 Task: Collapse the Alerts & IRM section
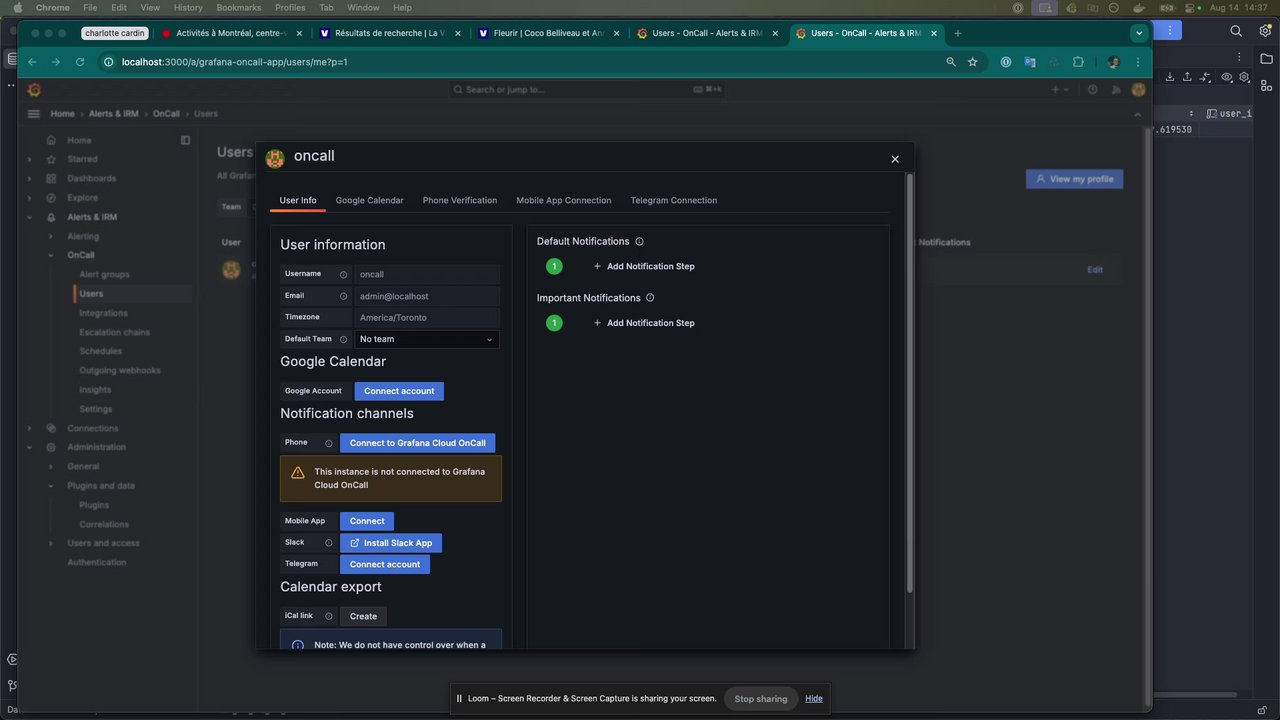click(30, 217)
